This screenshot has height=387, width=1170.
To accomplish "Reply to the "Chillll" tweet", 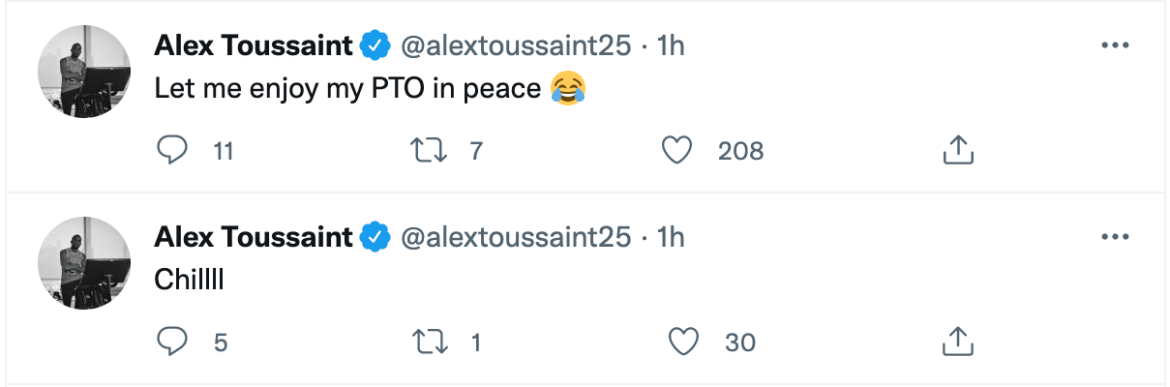I will (x=173, y=342).
